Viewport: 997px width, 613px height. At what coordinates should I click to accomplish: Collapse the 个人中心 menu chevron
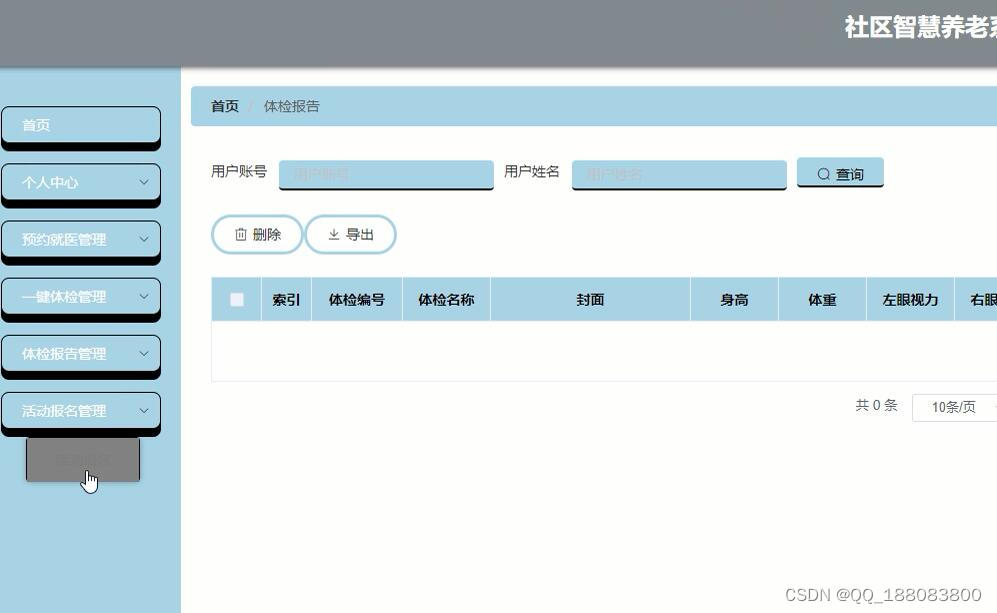143,183
